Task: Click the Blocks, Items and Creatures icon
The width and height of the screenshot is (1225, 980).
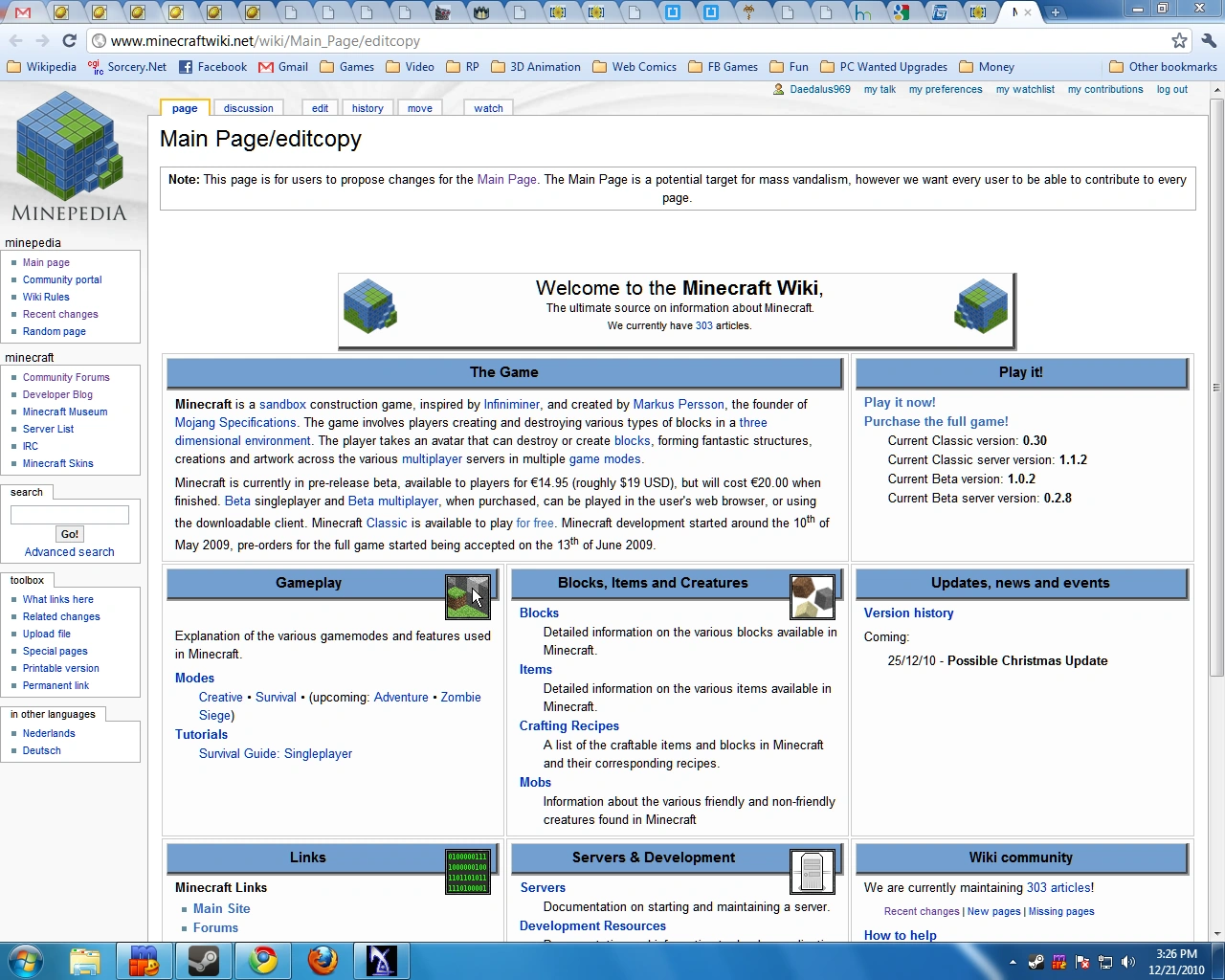Action: click(x=813, y=596)
